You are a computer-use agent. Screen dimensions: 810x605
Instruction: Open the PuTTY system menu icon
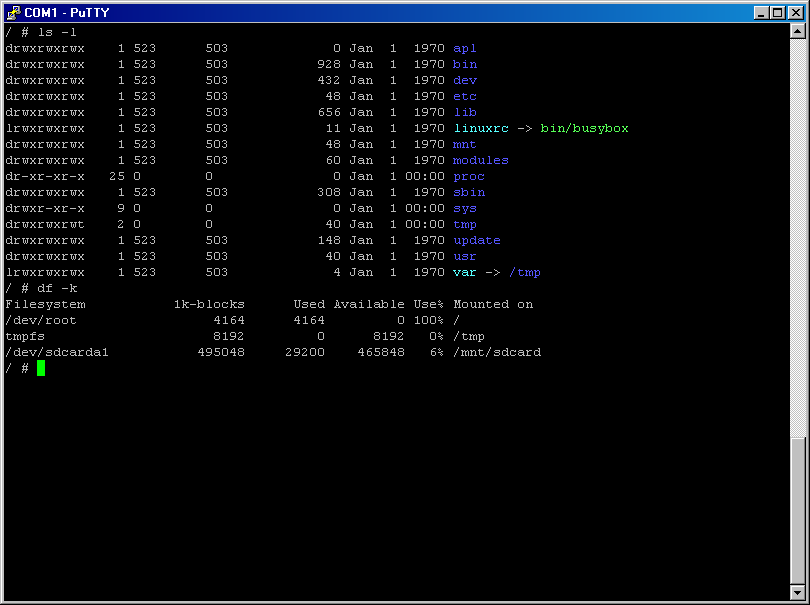pyautogui.click(x=13, y=12)
